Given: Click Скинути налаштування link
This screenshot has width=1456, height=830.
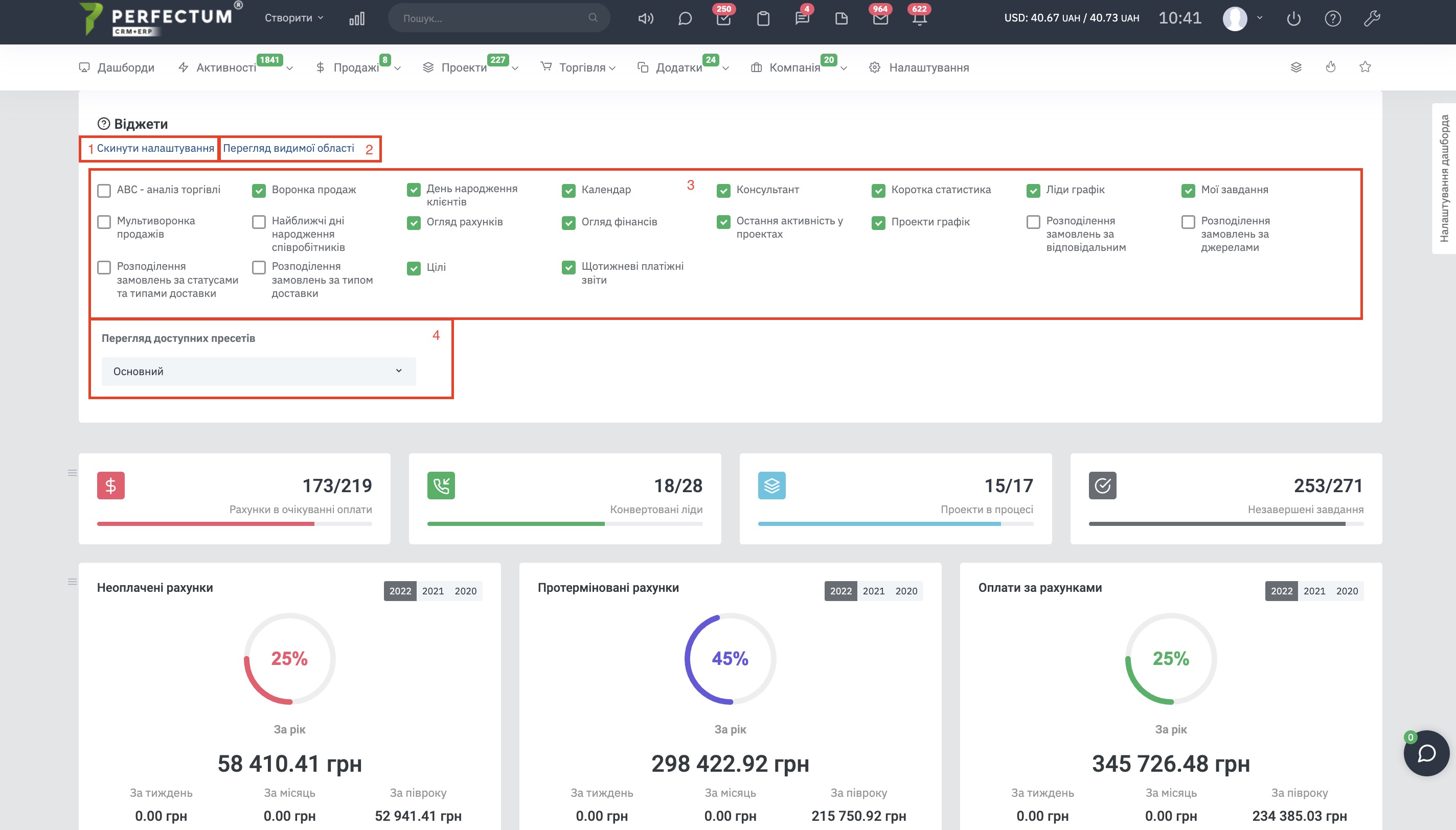Looking at the screenshot, I should [155, 148].
